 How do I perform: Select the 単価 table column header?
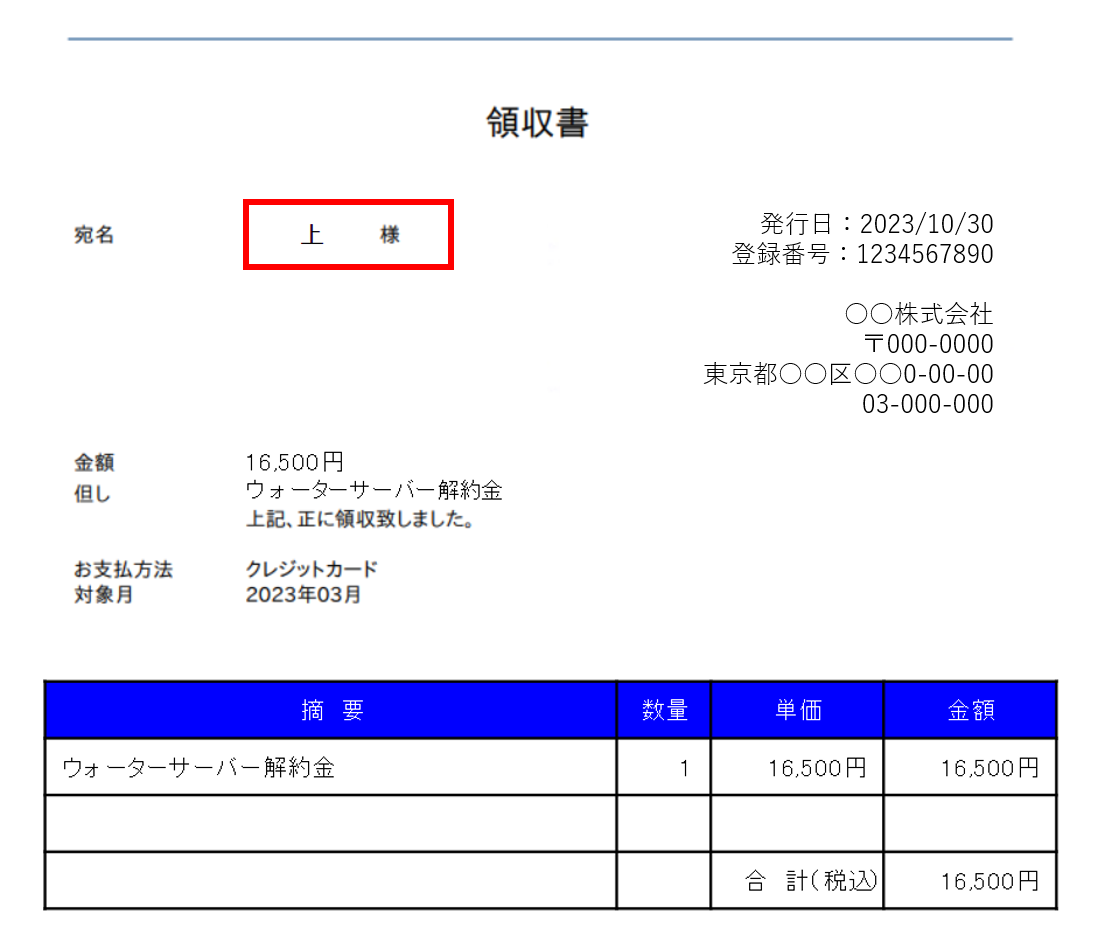click(x=797, y=710)
